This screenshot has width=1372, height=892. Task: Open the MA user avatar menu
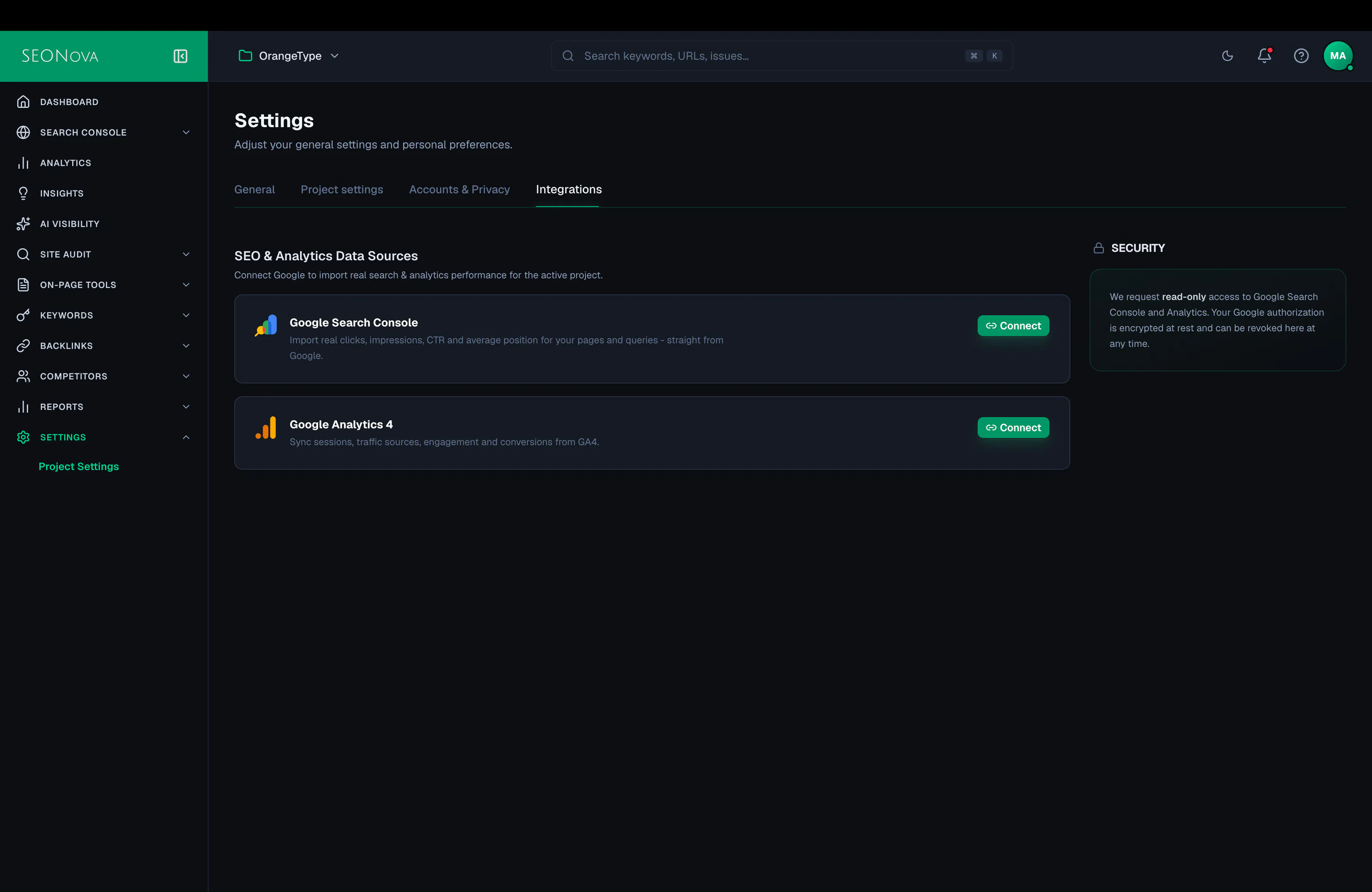pyautogui.click(x=1338, y=56)
